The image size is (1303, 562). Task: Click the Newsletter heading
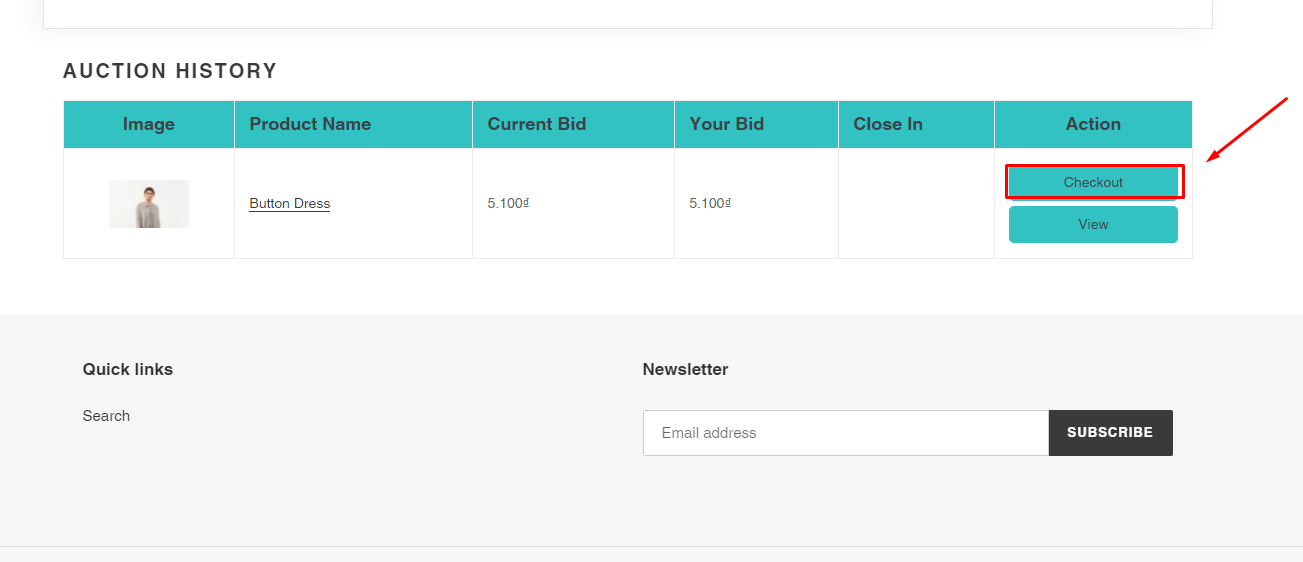click(x=685, y=370)
